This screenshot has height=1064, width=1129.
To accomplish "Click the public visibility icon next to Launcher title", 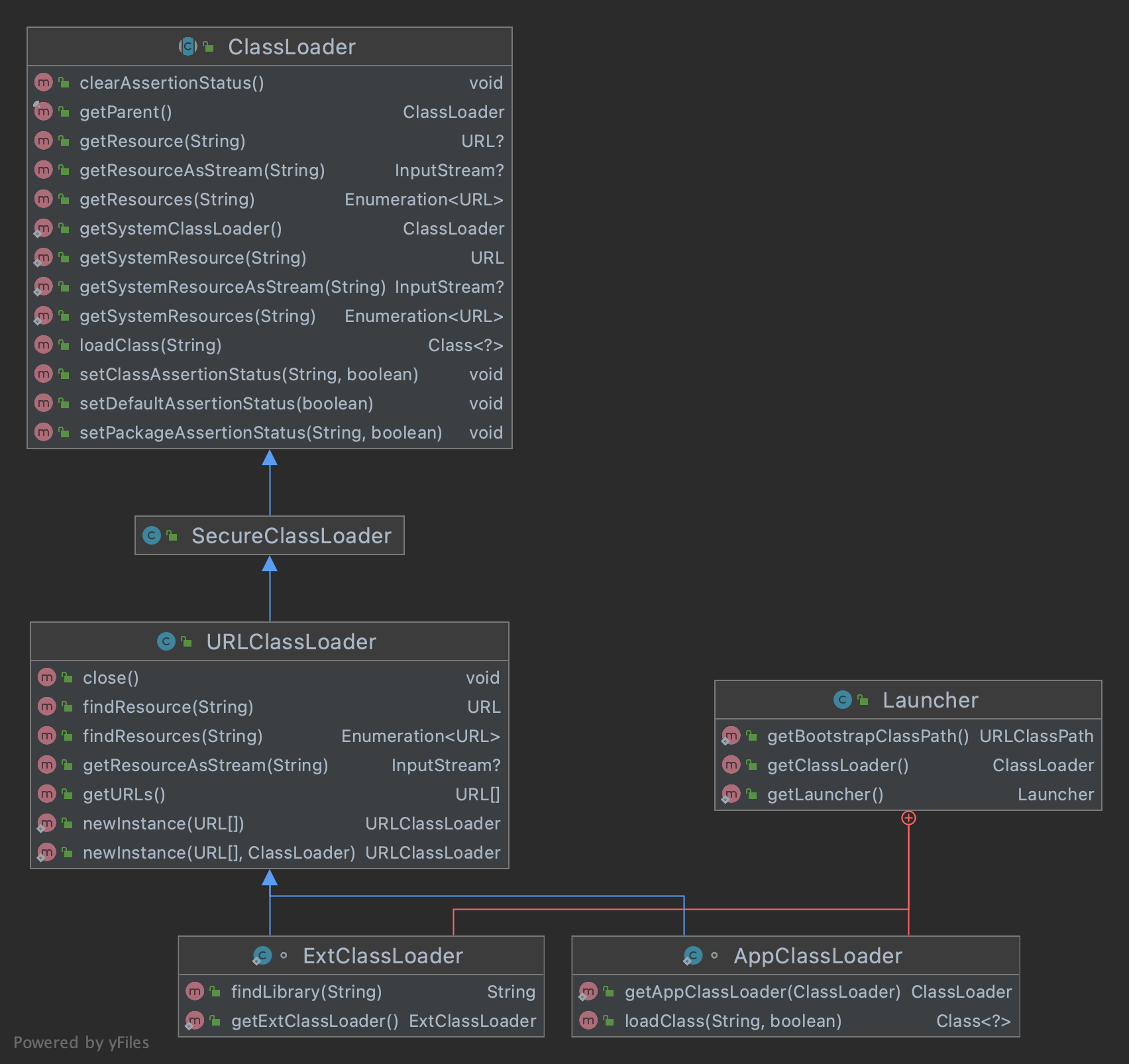I will point(863,699).
